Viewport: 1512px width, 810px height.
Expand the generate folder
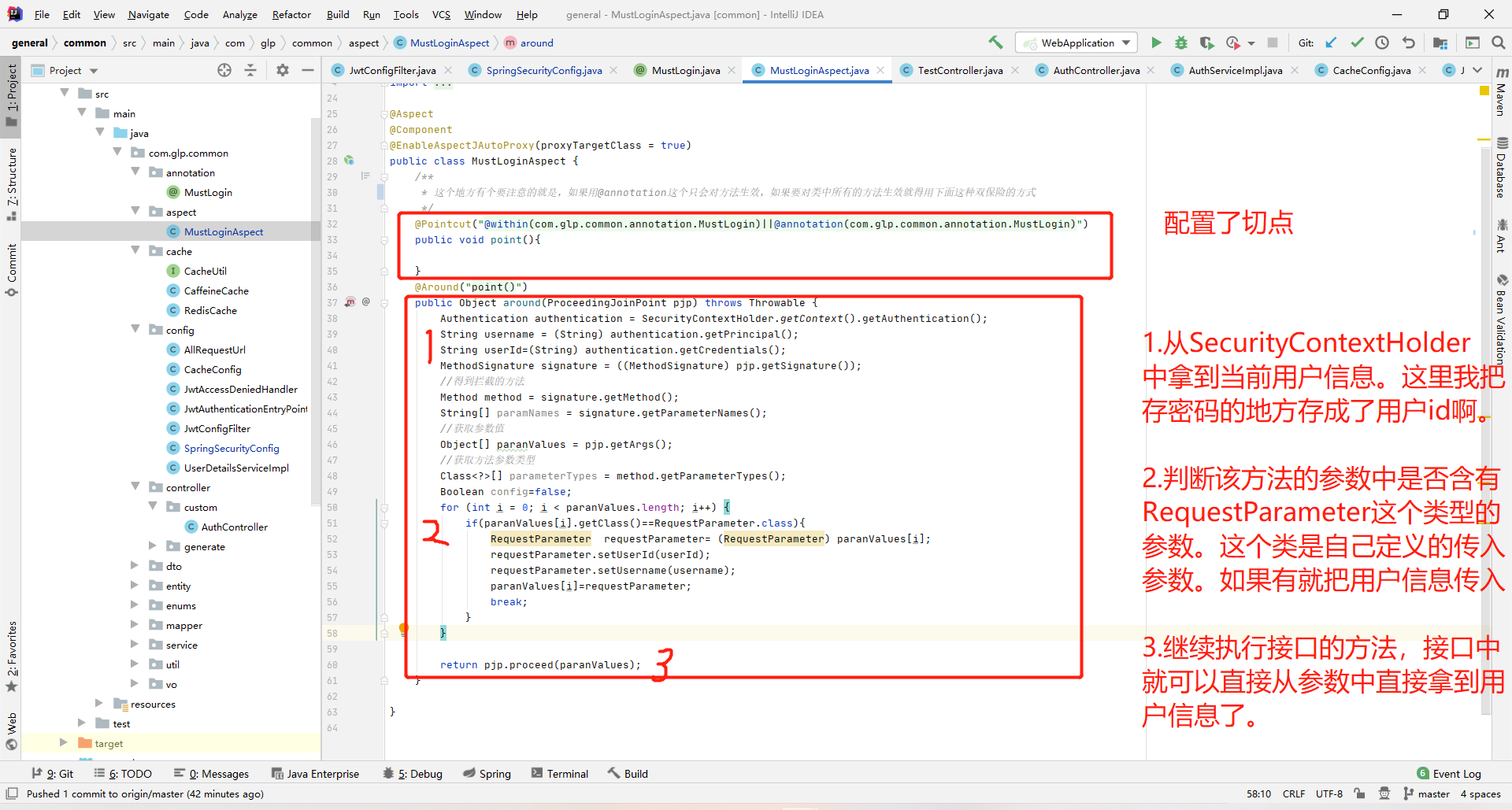(x=153, y=546)
